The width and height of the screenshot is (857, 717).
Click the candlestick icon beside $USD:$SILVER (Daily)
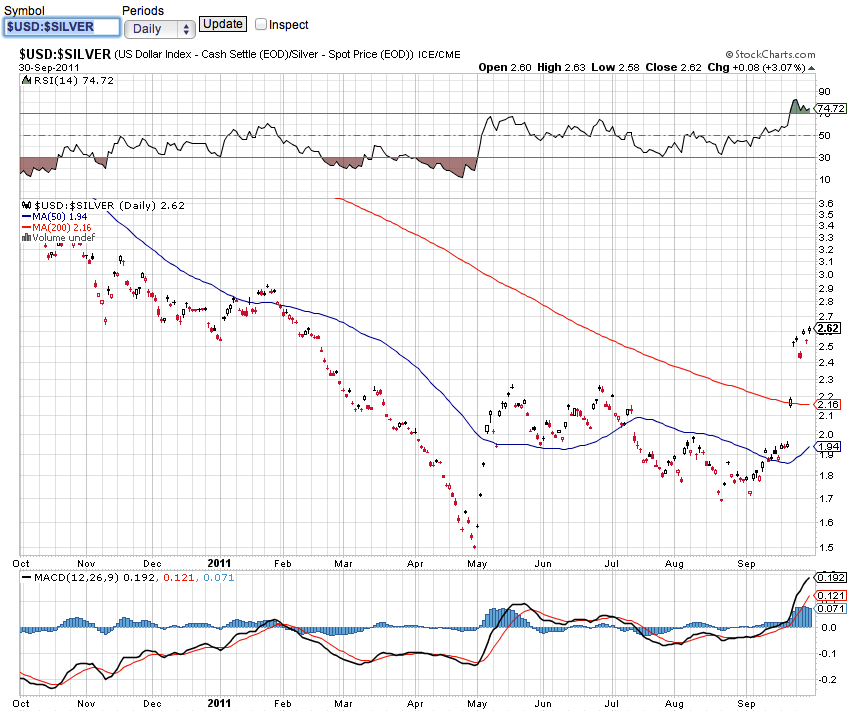point(25,205)
